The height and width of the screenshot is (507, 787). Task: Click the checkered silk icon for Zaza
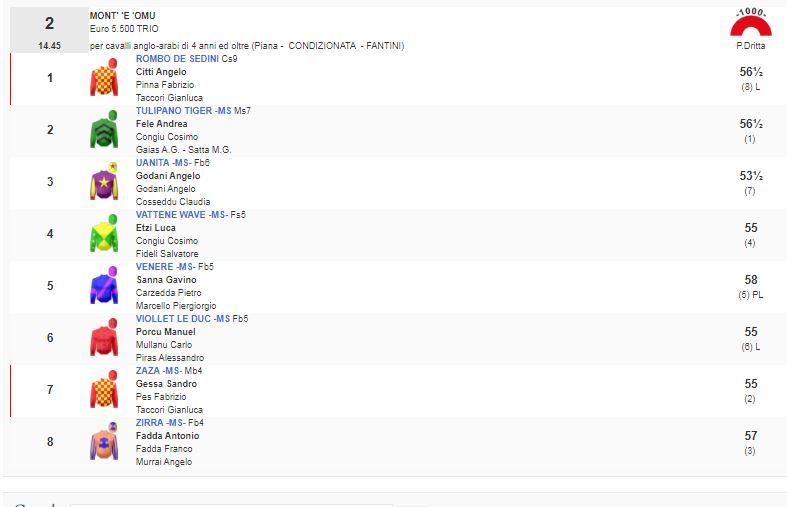[104, 390]
